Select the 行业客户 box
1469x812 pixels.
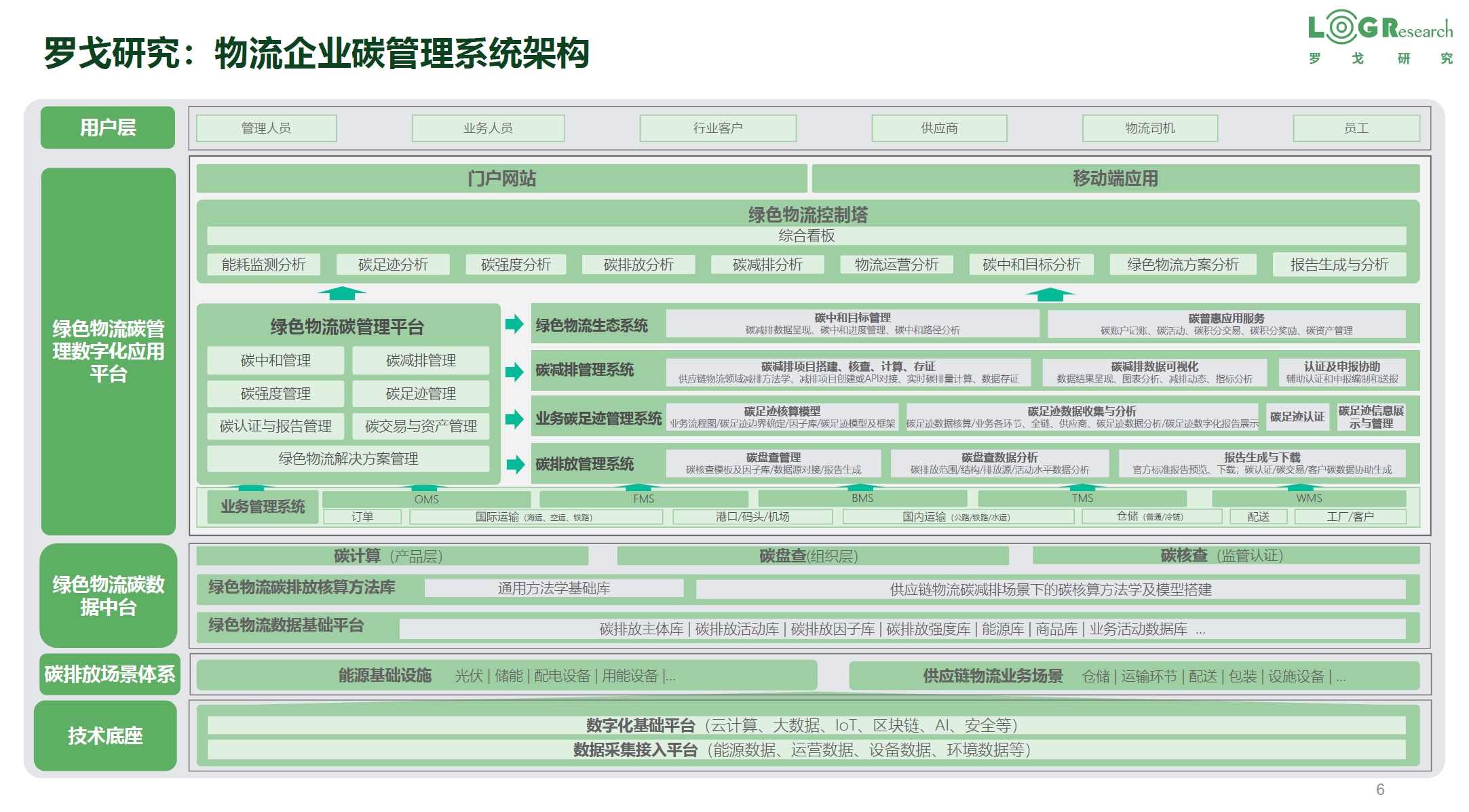coord(718,128)
